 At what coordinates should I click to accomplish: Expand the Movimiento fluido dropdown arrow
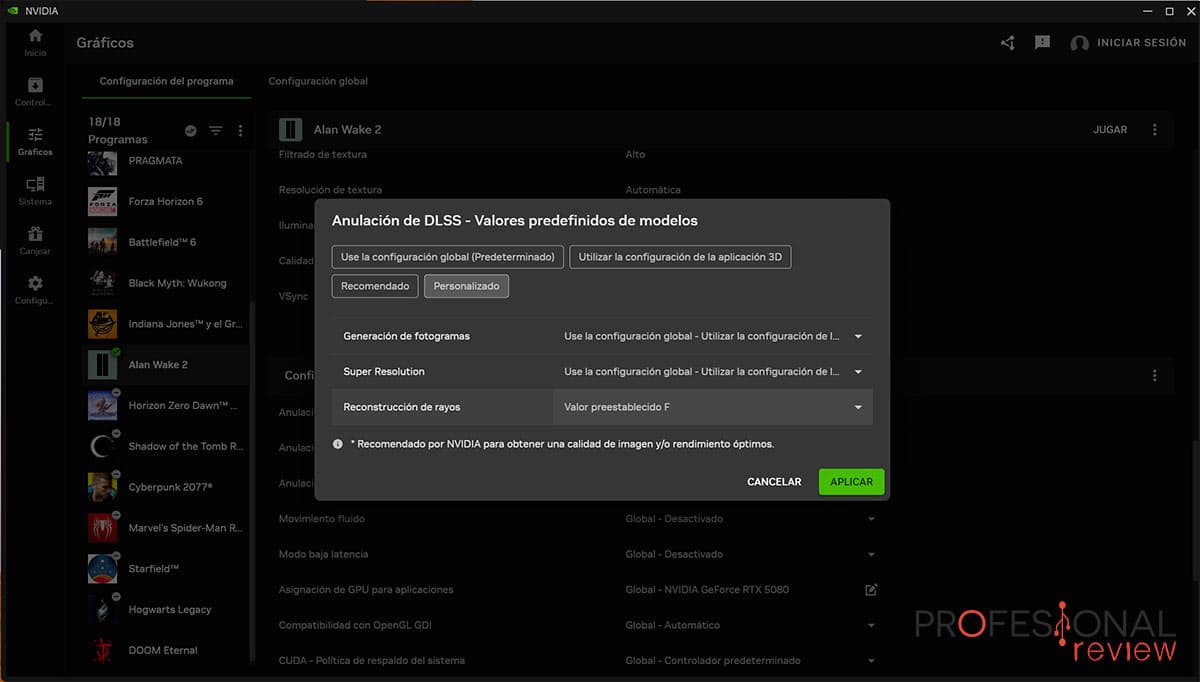871,519
